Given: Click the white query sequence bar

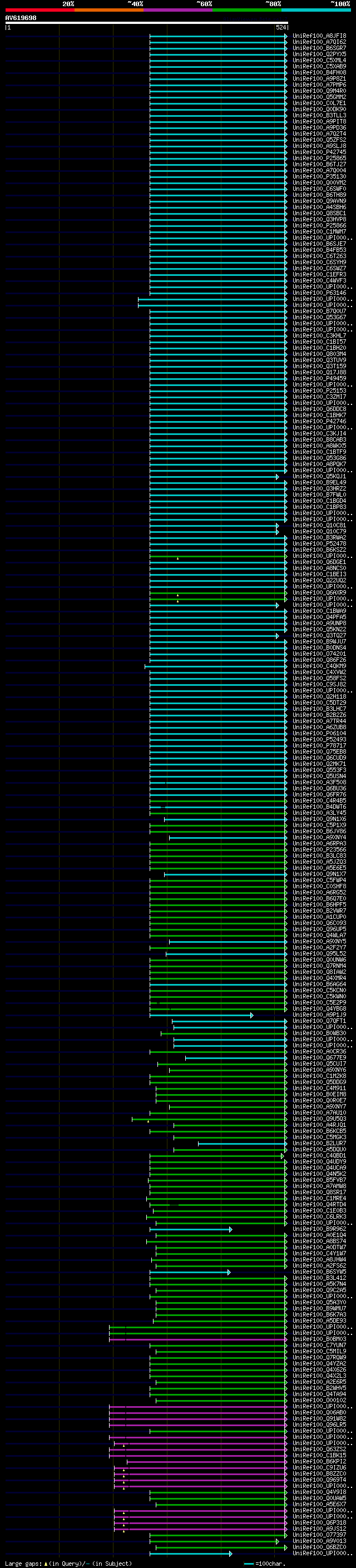Looking at the screenshot, I should [x=147, y=23].
